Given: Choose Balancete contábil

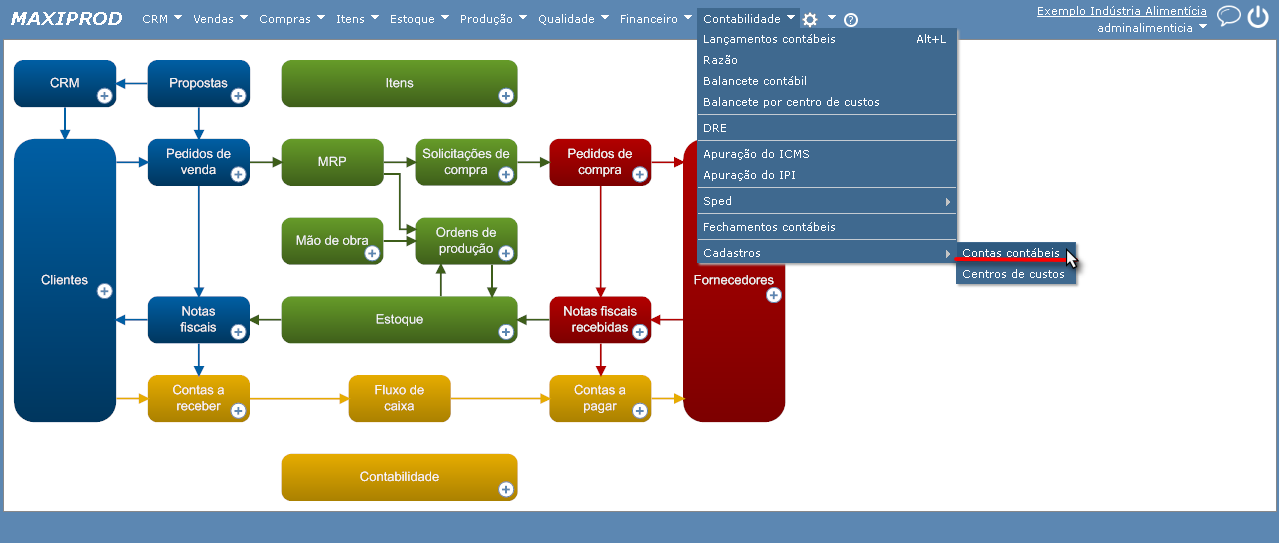Looking at the screenshot, I should pos(827,81).
